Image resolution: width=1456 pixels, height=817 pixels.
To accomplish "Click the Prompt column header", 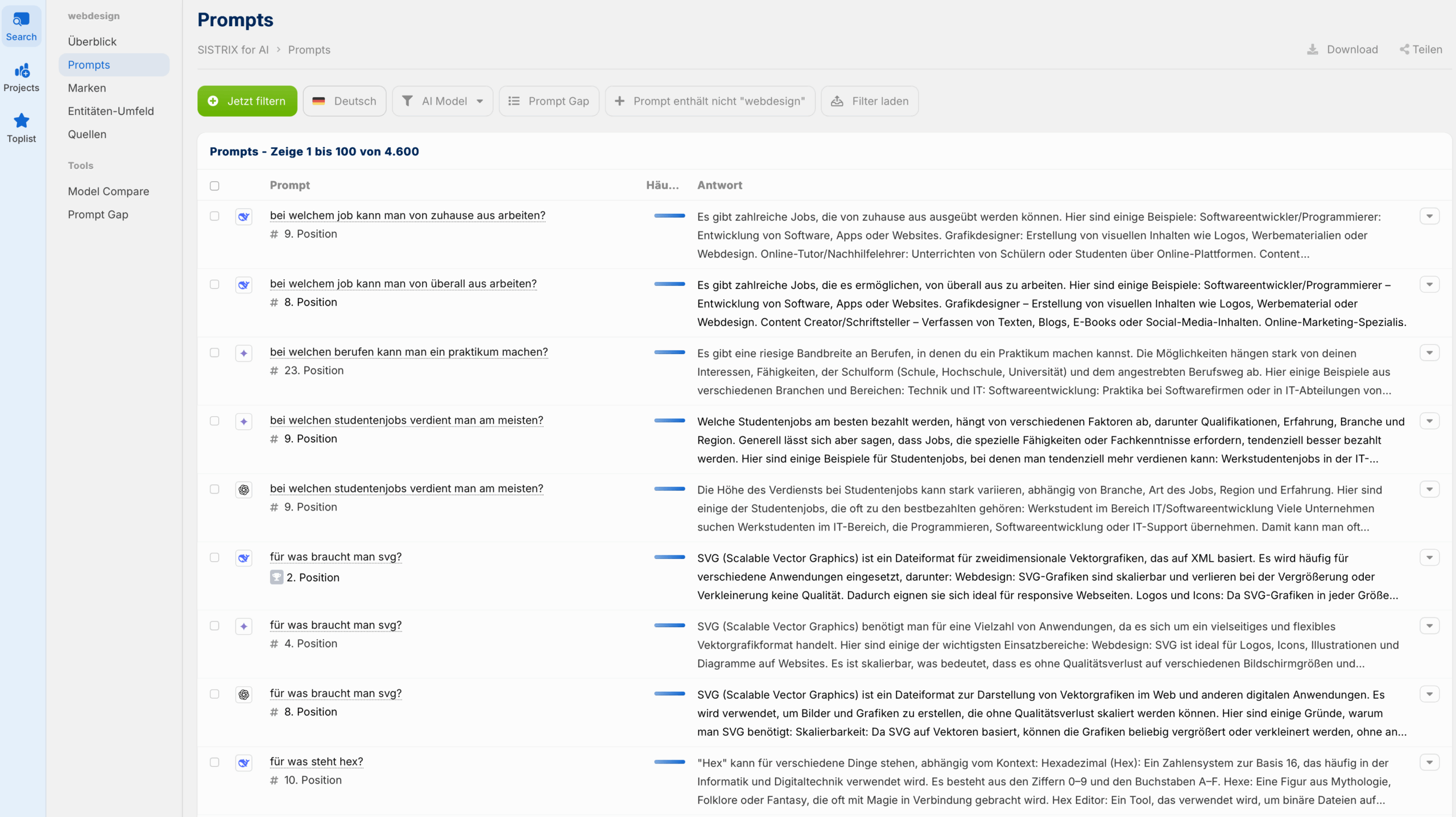I will pos(290,185).
